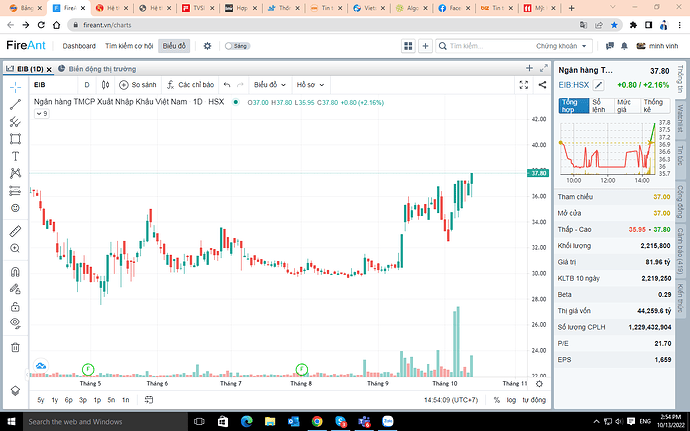690x431 pixels.
Task: Open the notifications bell
Action: pyautogui.click(x=624, y=46)
